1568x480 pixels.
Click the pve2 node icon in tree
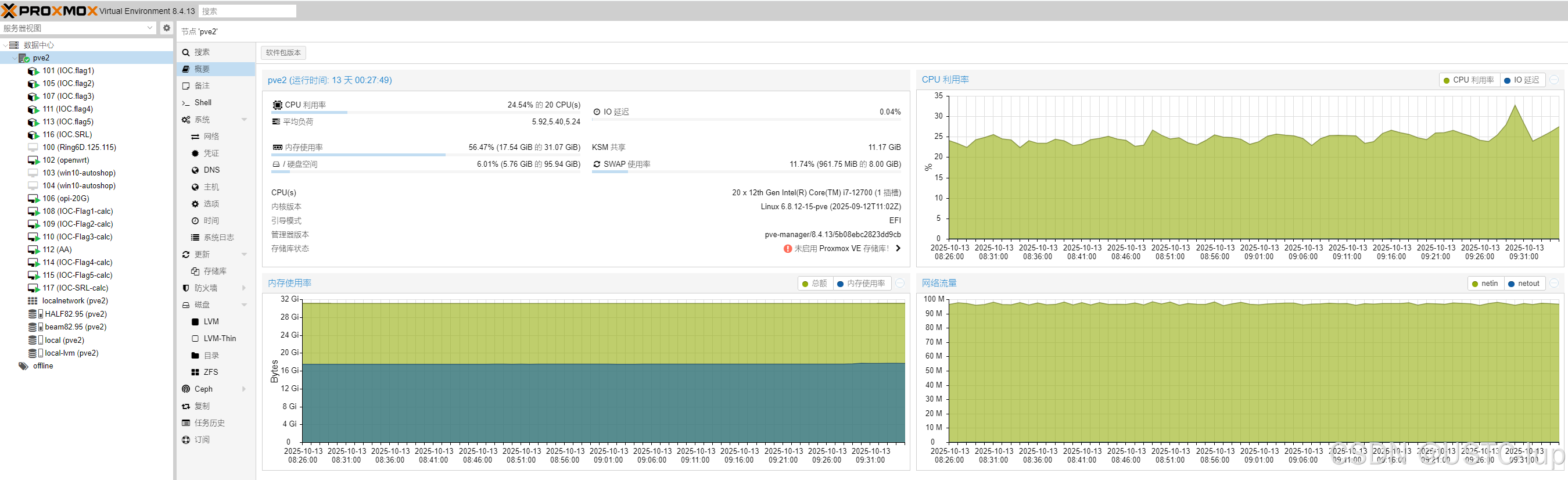click(24, 58)
